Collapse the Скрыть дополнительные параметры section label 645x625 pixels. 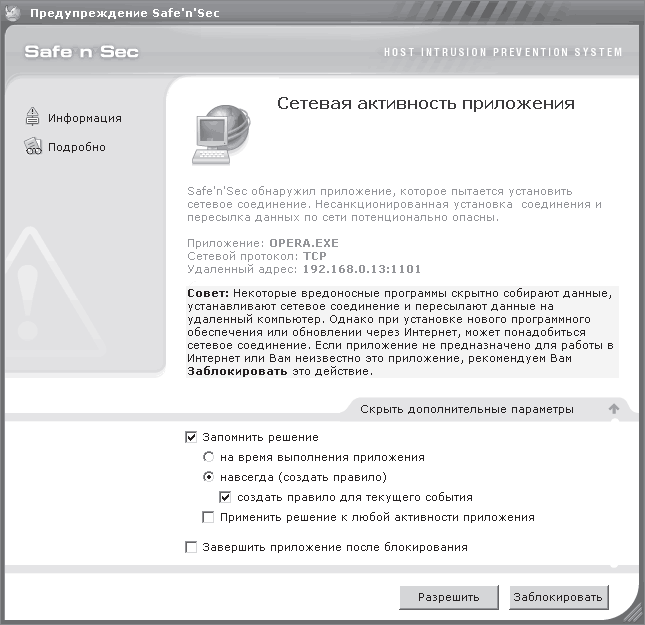[x=466, y=409]
